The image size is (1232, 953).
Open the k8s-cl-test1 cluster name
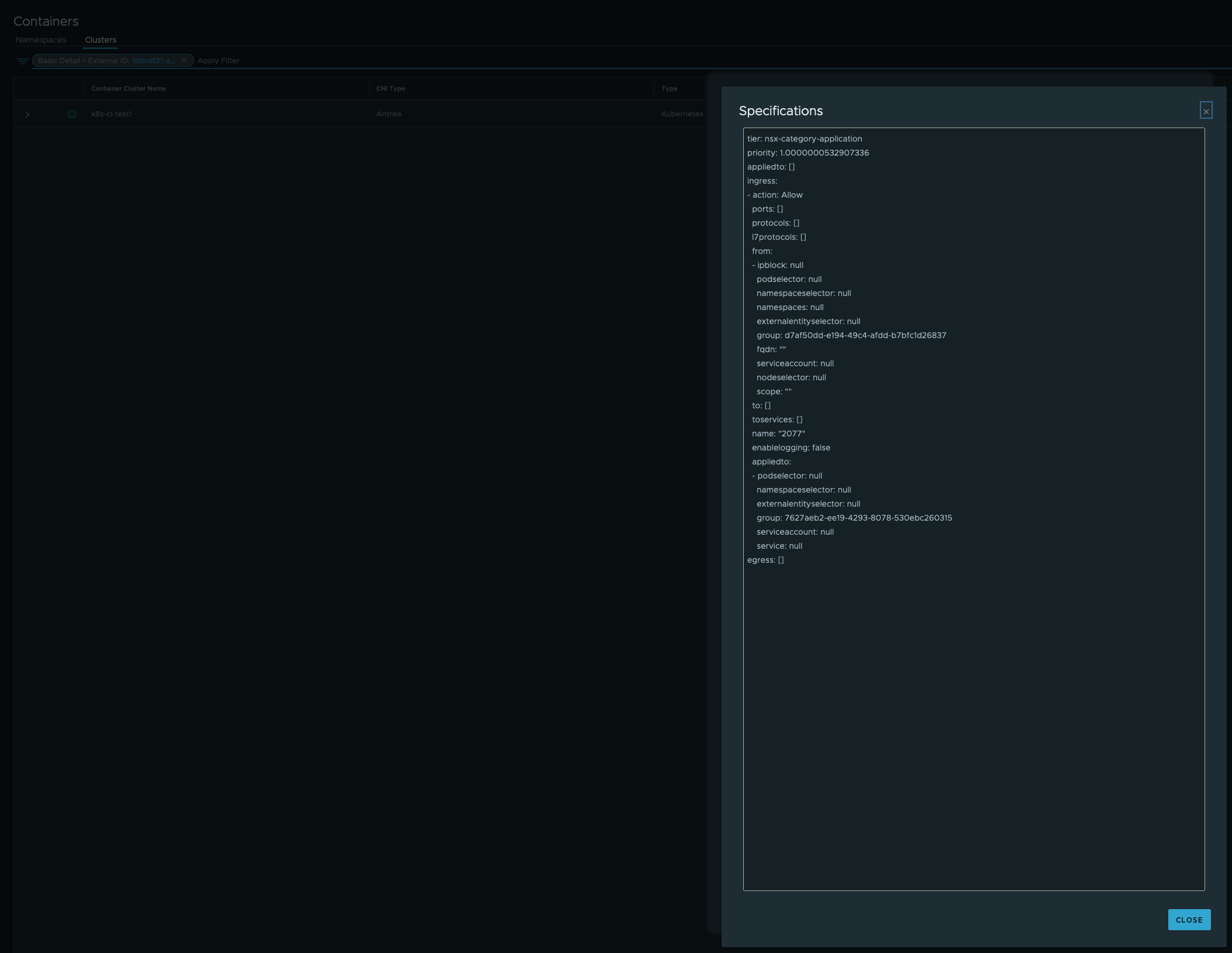(x=111, y=114)
